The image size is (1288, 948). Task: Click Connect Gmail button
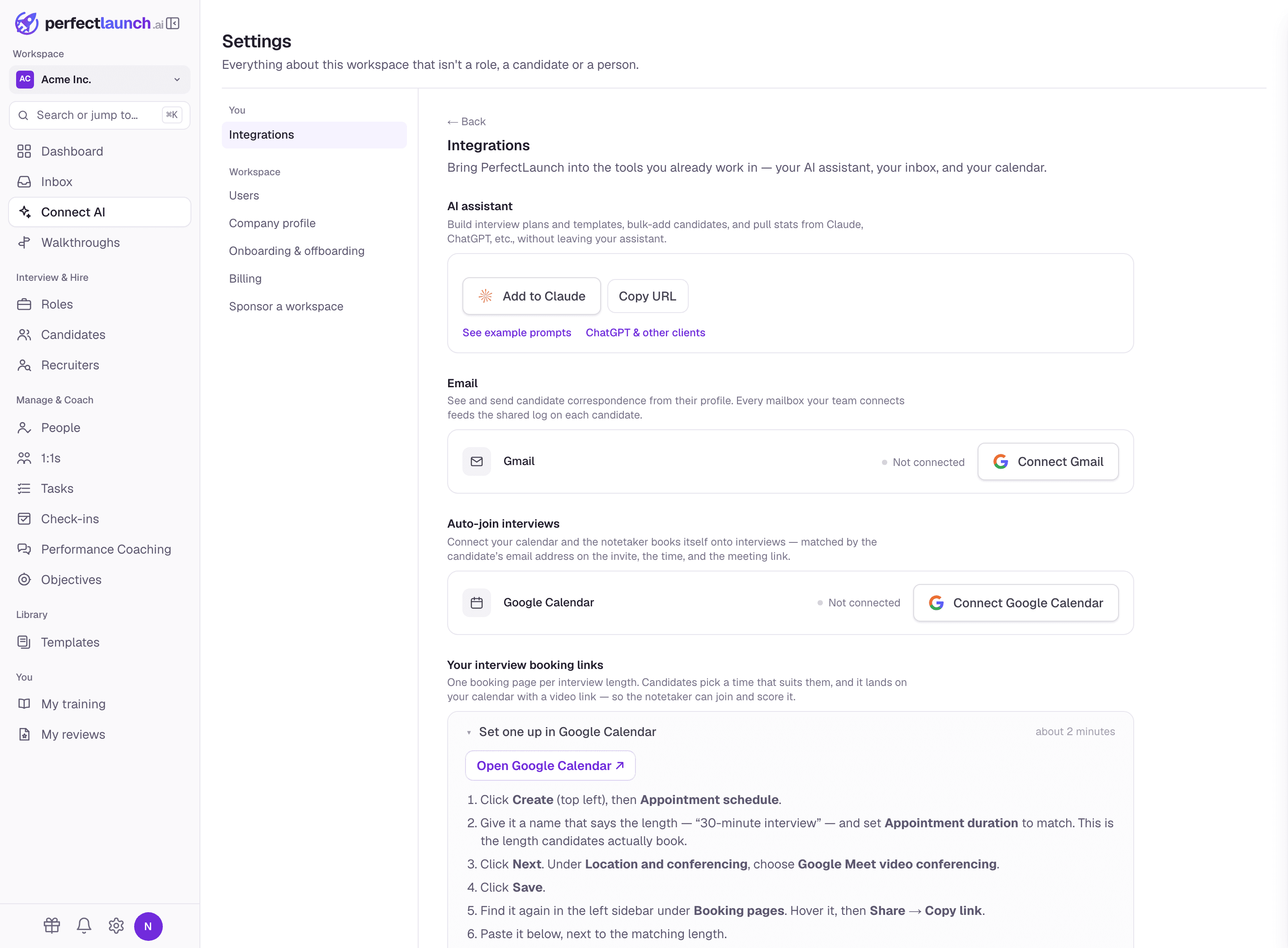(1048, 461)
